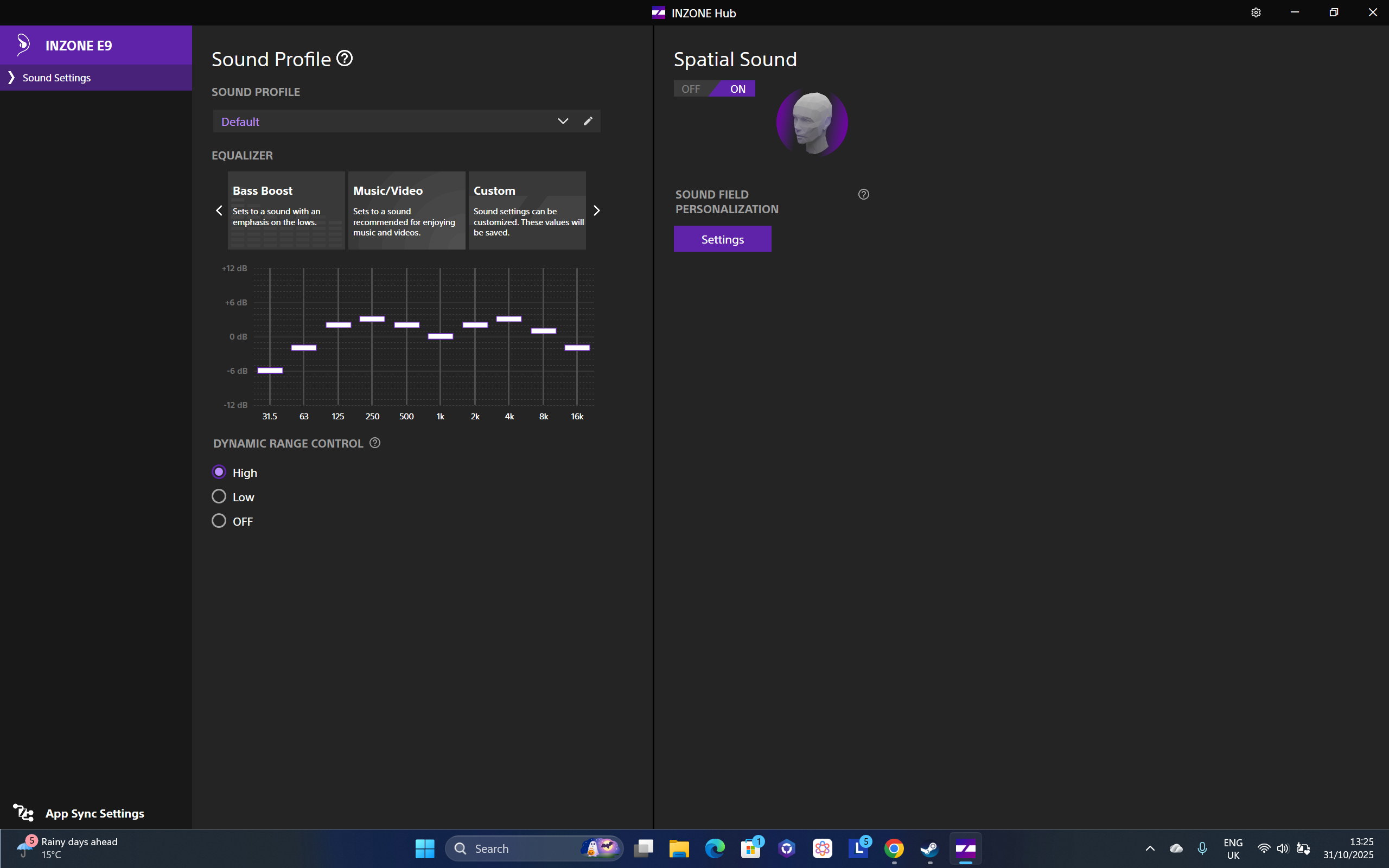Image resolution: width=1389 pixels, height=868 pixels.
Task: Choose the Bass Boost equalizer preset
Action: point(286,210)
